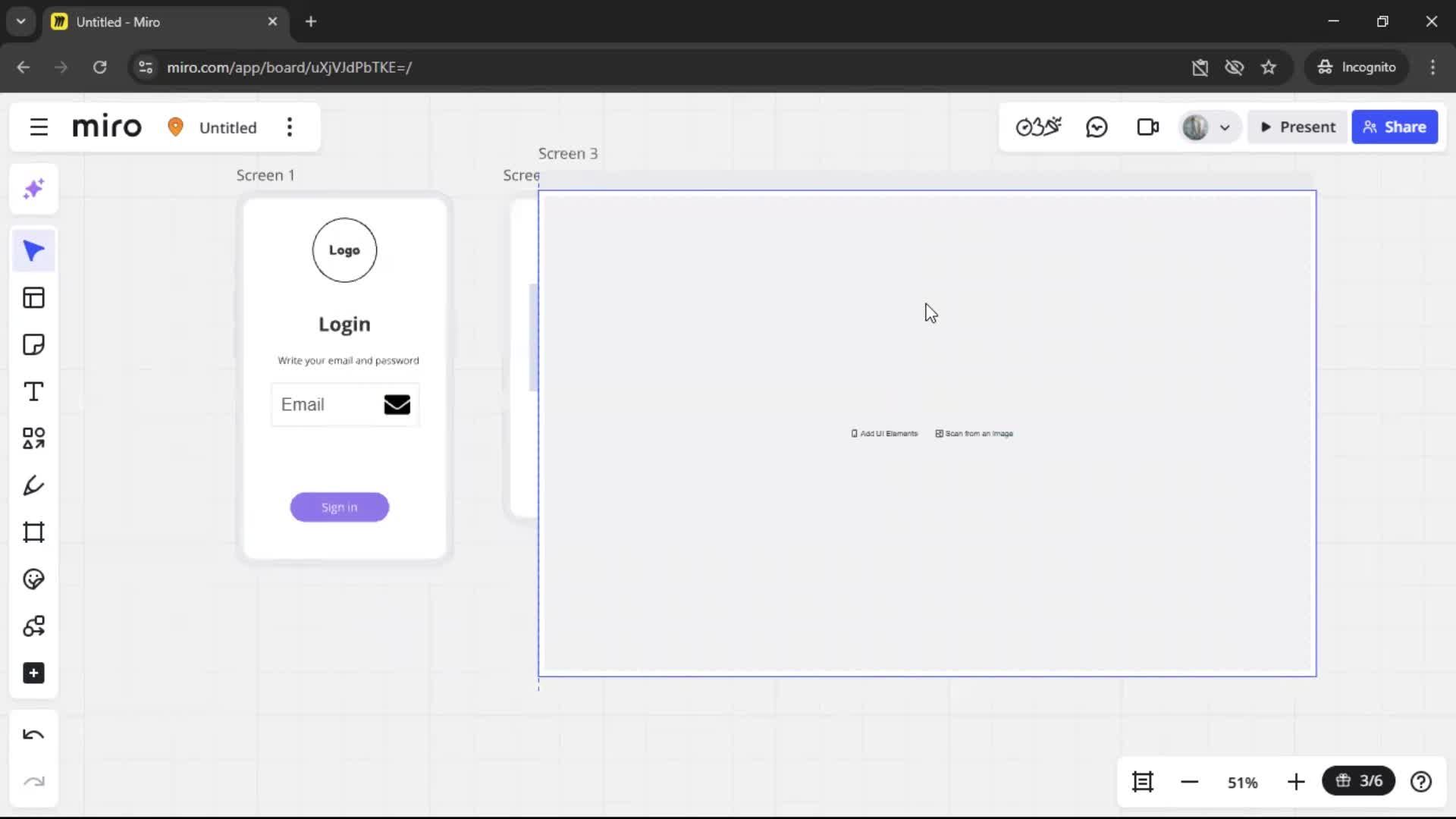Image resolution: width=1456 pixels, height=819 pixels.
Task: Open the Miro main hamburger menu
Action: 39,127
